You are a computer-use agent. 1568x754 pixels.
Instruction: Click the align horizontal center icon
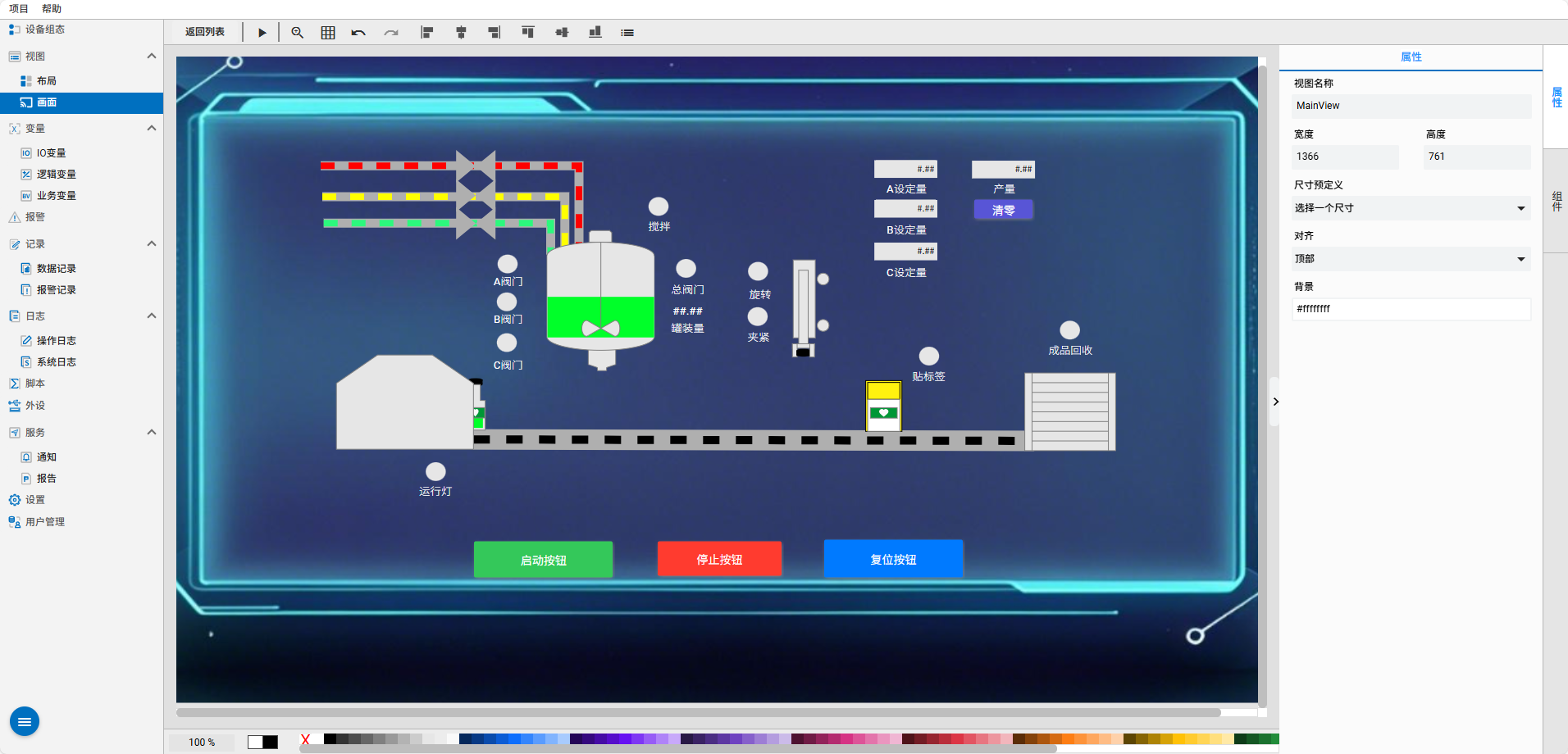click(461, 33)
